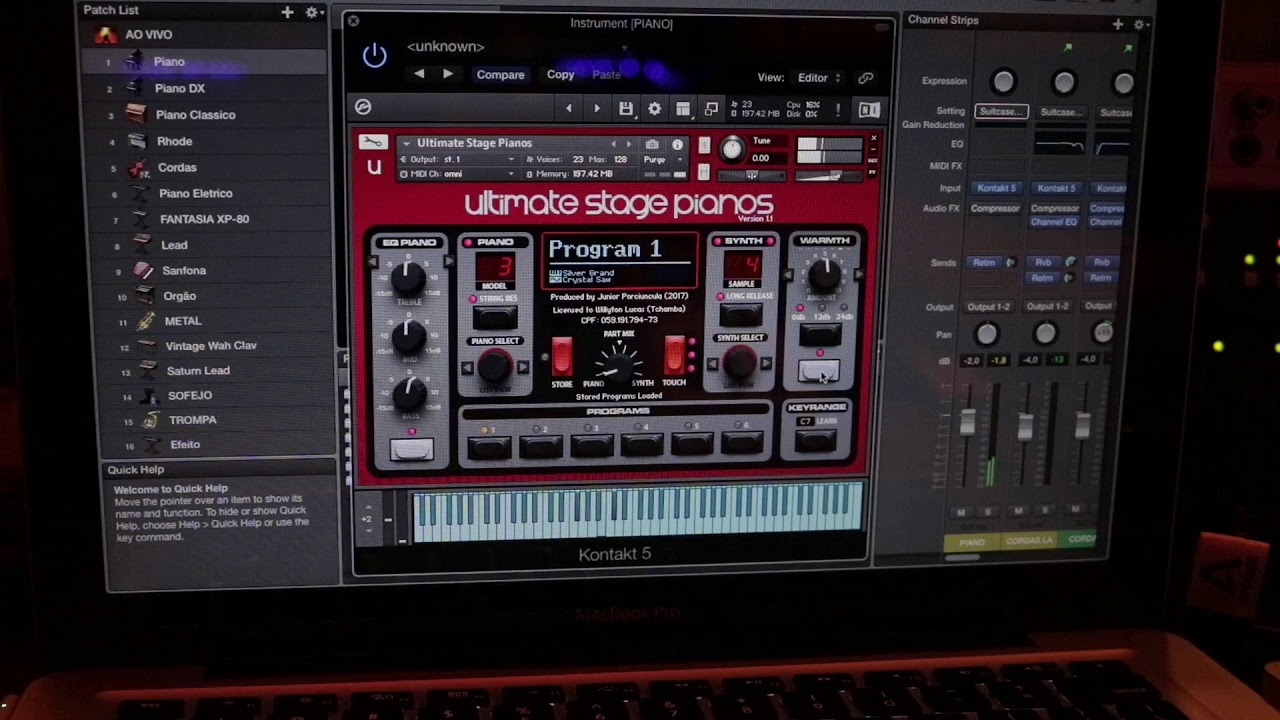Screen dimensions: 1280x720
Task: Click the Tune knob
Action: 732,150
